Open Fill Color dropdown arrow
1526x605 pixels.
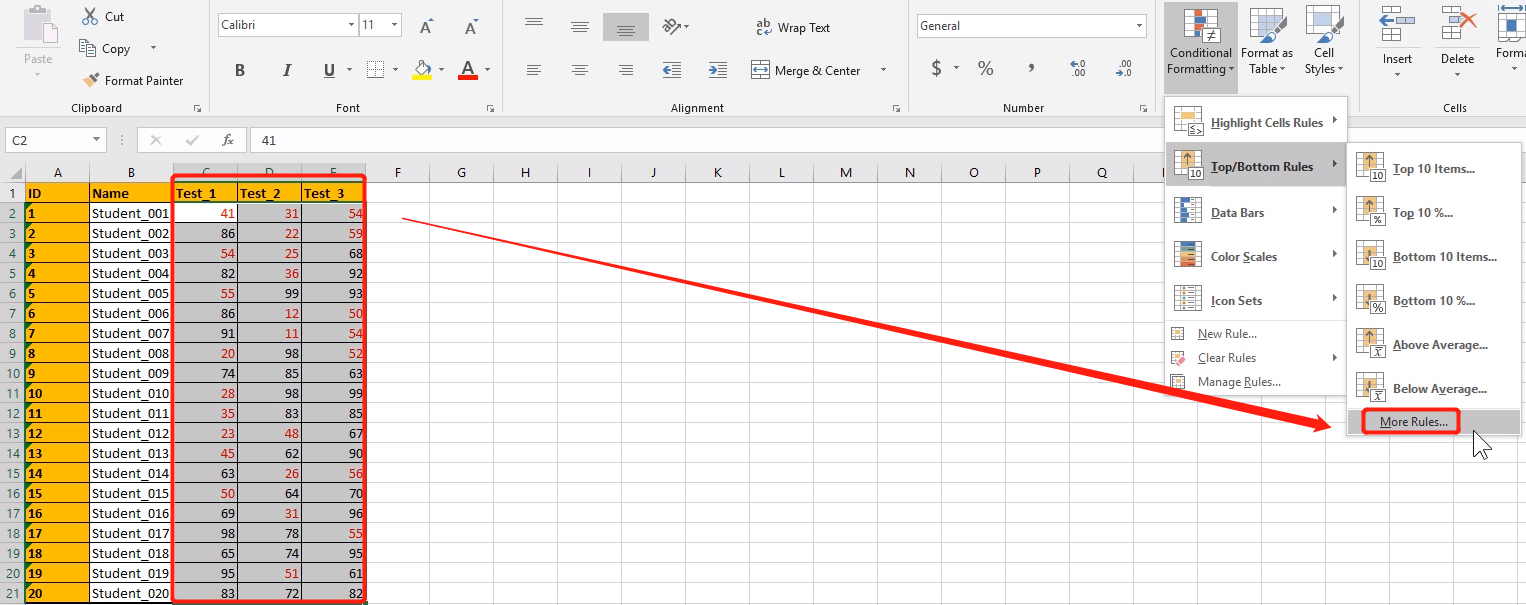click(442, 70)
